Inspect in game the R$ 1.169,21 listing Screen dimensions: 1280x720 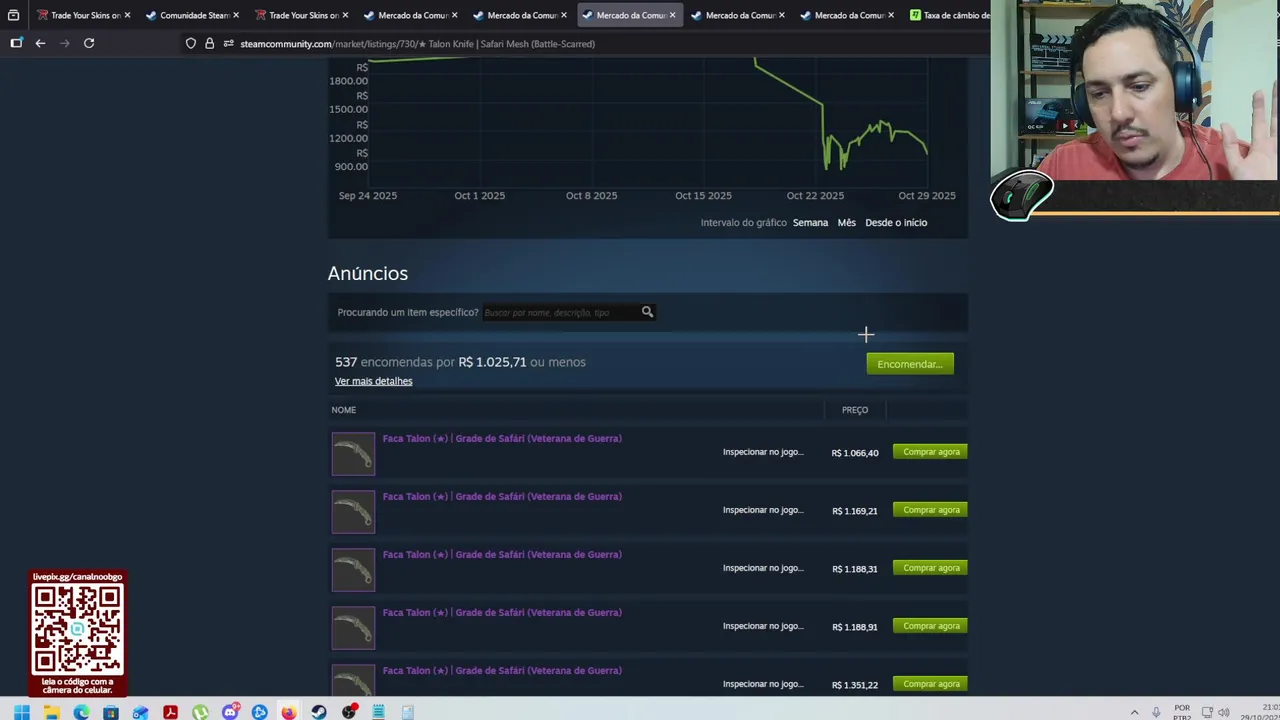(x=763, y=510)
